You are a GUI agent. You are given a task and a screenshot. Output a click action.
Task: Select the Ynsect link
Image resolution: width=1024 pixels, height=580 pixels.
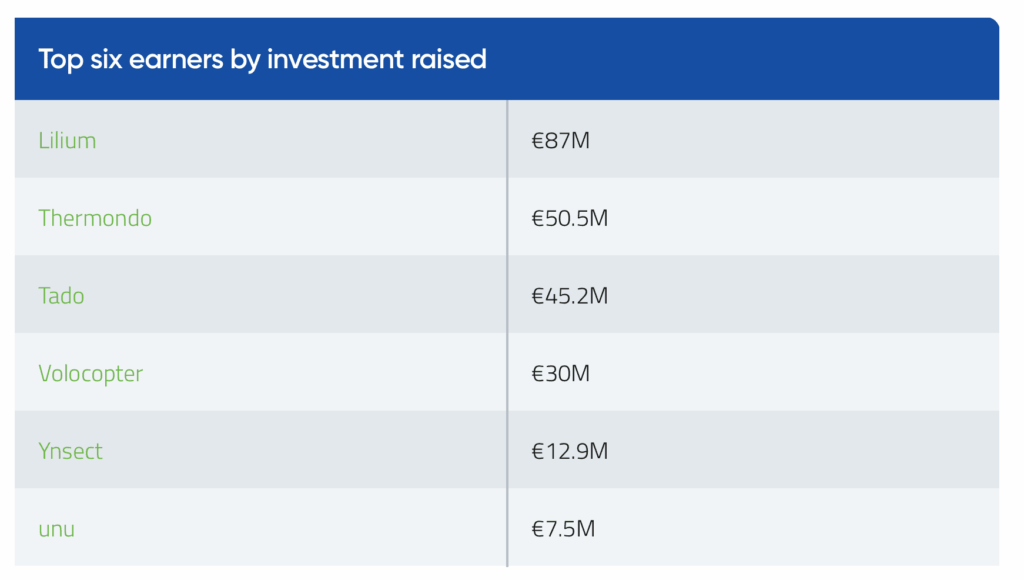(x=70, y=451)
